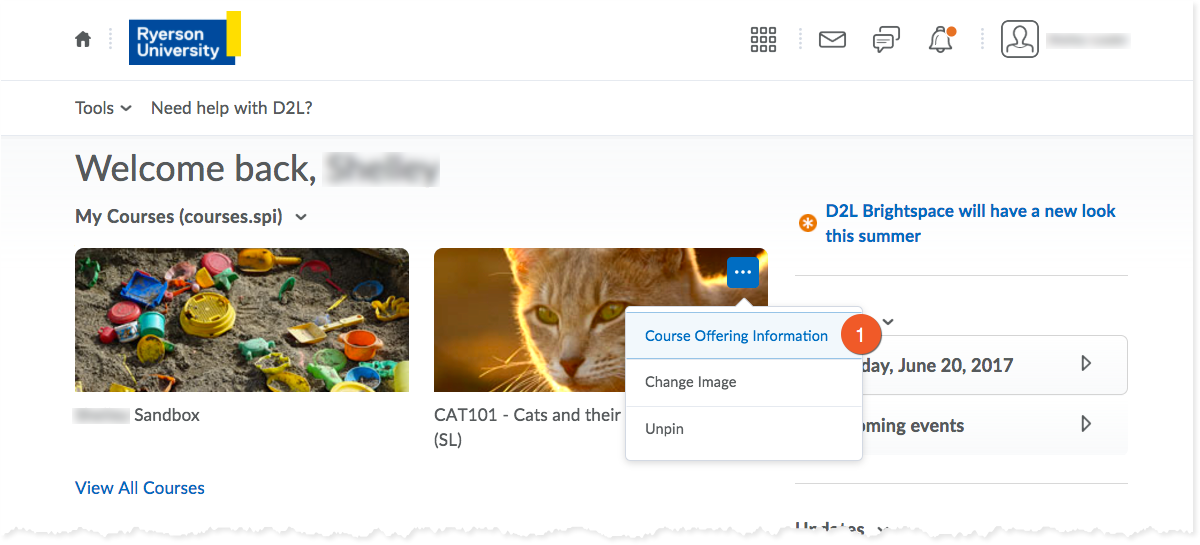Image resolution: width=1200 pixels, height=545 pixels.
Task: Open the message alerts envelope icon
Action: (832, 40)
